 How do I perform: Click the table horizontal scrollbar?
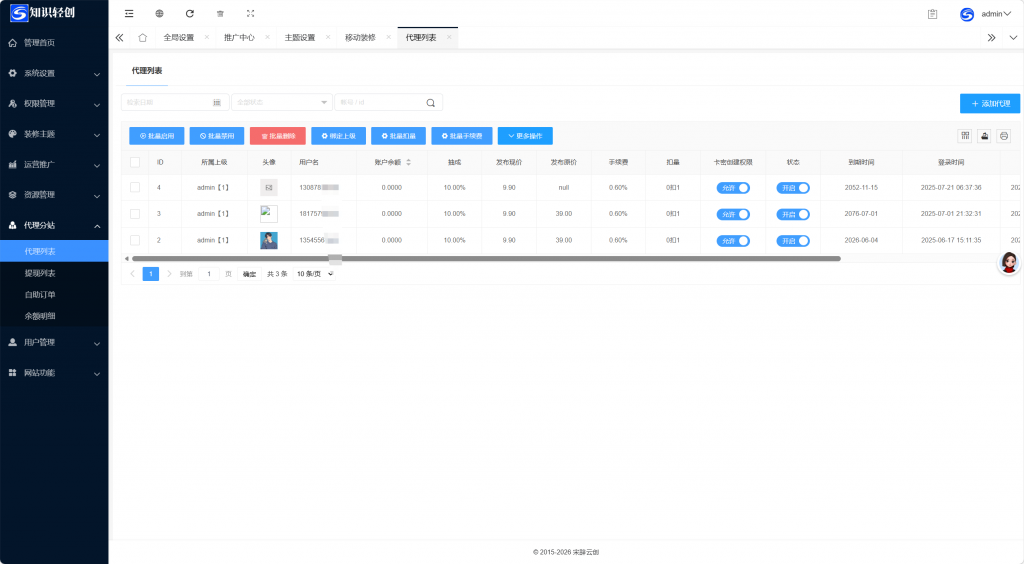point(486,258)
